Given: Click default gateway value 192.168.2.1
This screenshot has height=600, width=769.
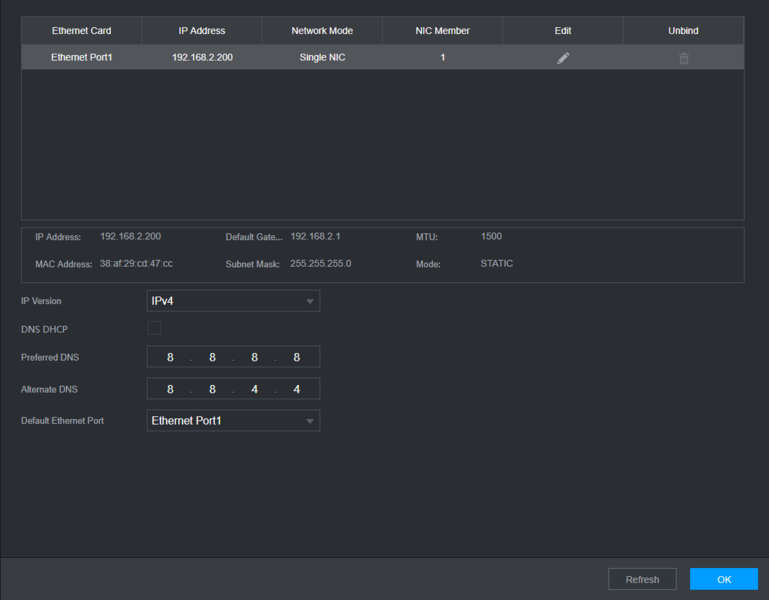Looking at the screenshot, I should (x=315, y=236).
